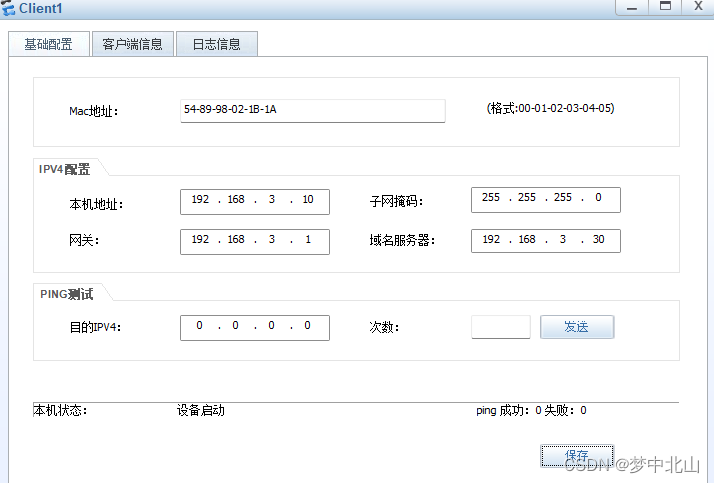Click the 网关 field 192.168.3.1
Screen dimensions: 714x483
point(255,242)
